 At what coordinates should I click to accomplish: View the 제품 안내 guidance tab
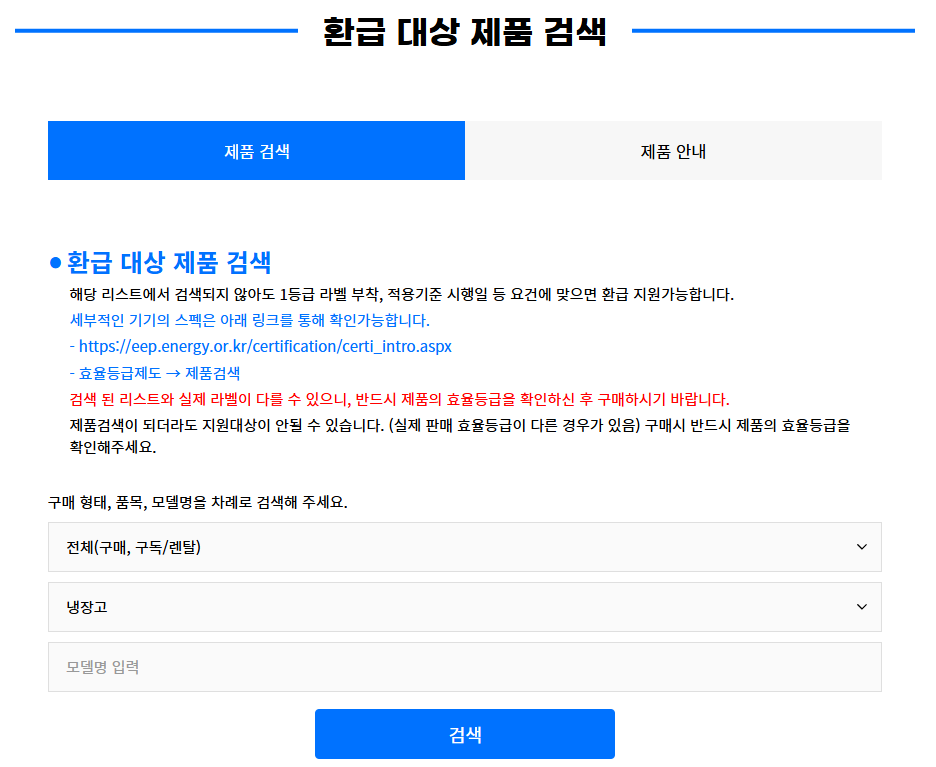[x=673, y=150]
